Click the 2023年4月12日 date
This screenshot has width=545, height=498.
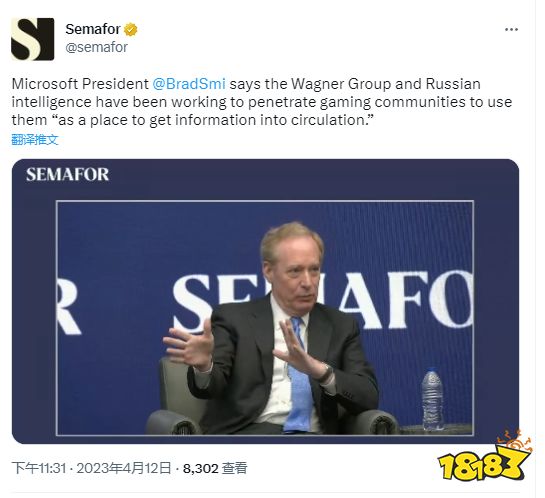124,468
